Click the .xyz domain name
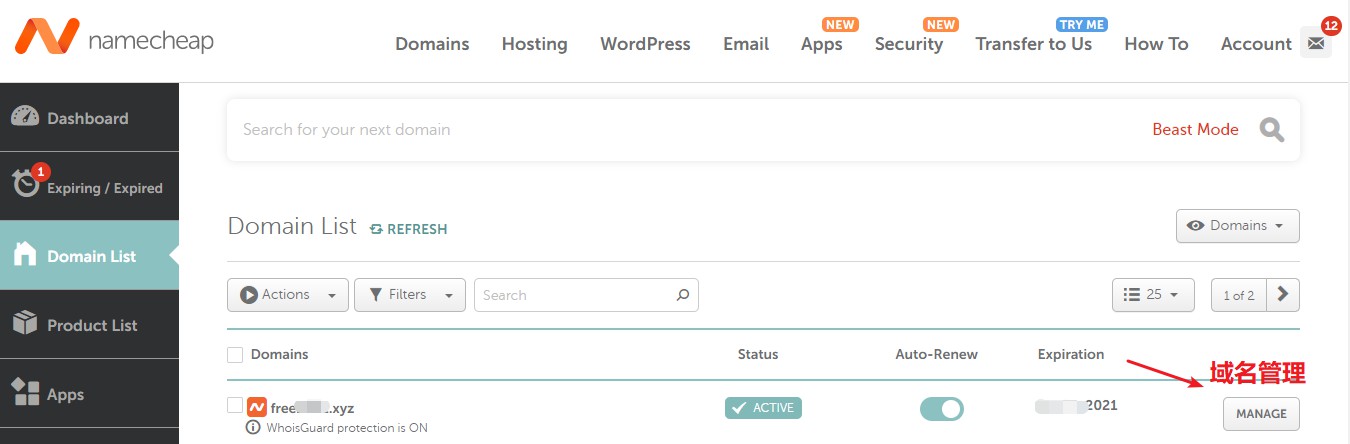The width and height of the screenshot is (1350, 444). pos(312,408)
